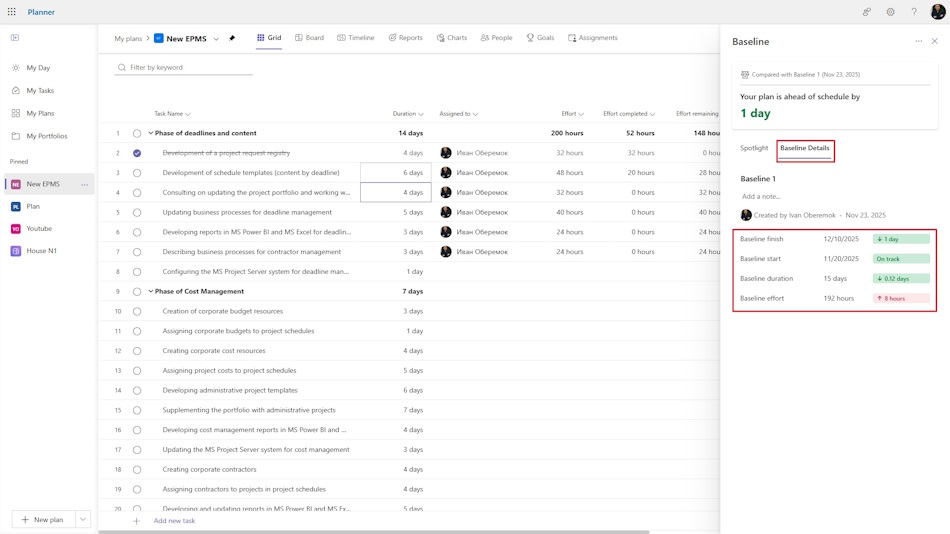The image size is (950, 534).
Task: Mark Consulting on updating project portfolio task complete
Action: [137, 193]
